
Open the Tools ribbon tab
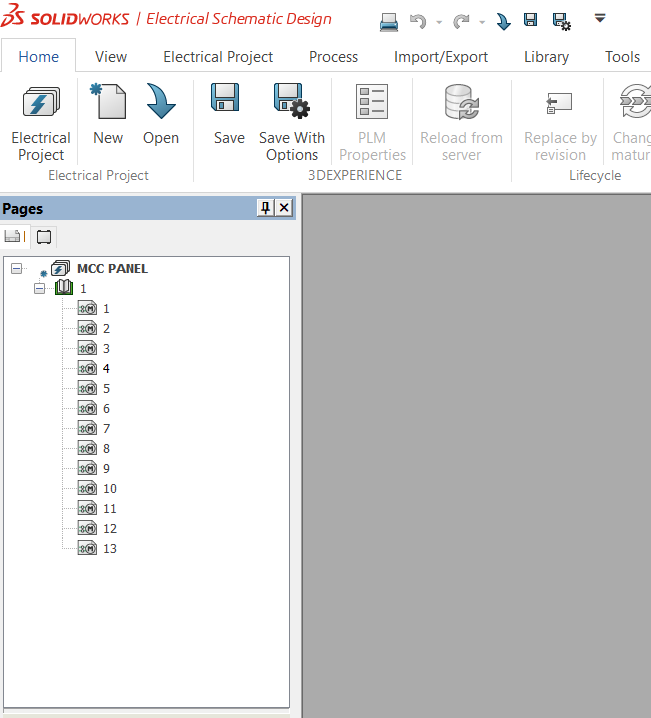pyautogui.click(x=622, y=57)
